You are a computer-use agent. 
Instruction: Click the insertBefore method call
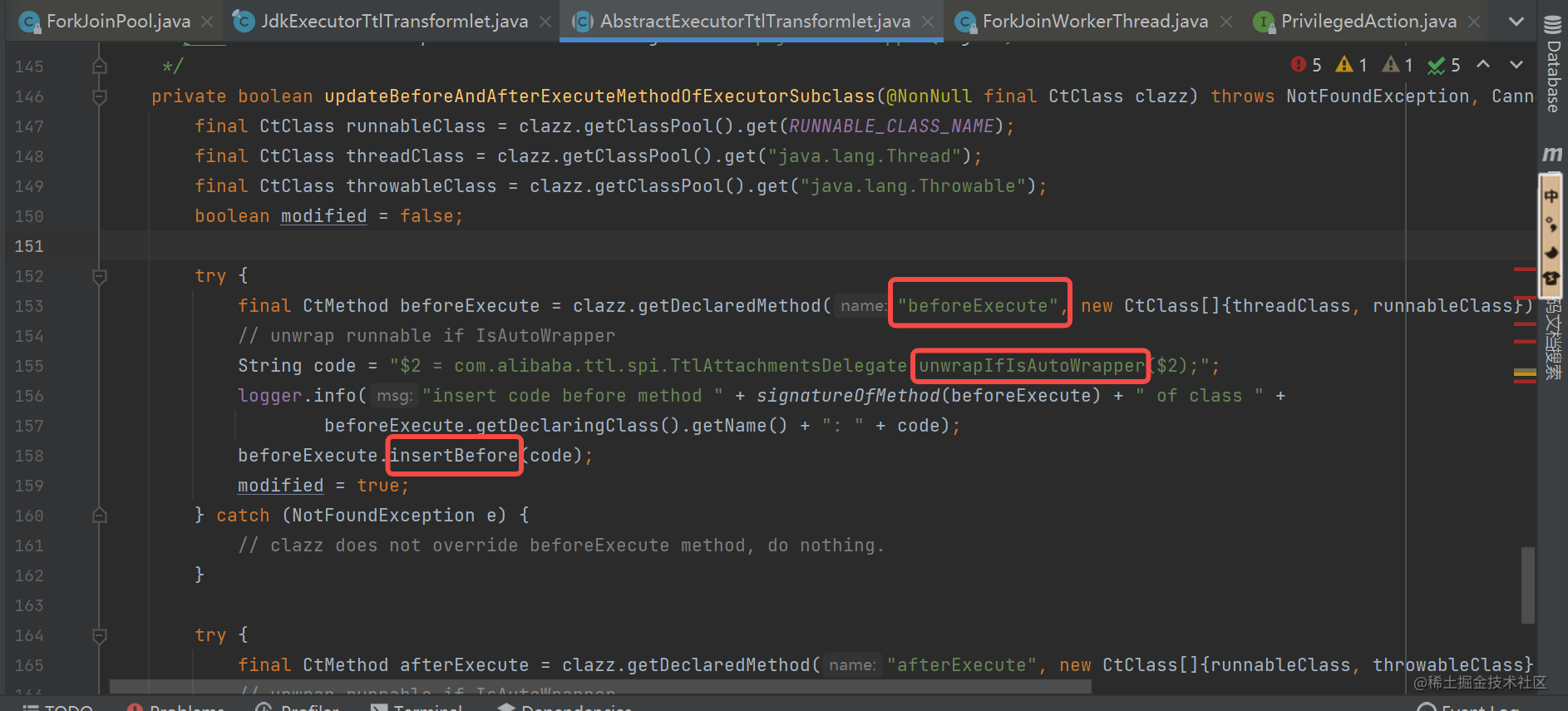click(x=454, y=456)
